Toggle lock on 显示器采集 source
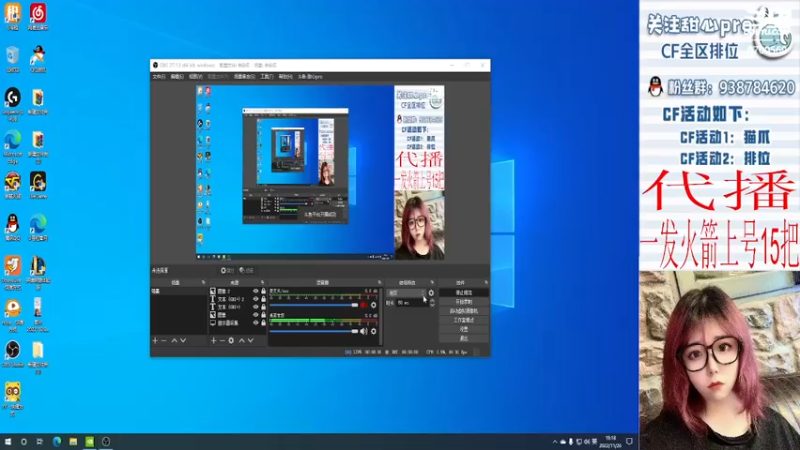 point(263,323)
